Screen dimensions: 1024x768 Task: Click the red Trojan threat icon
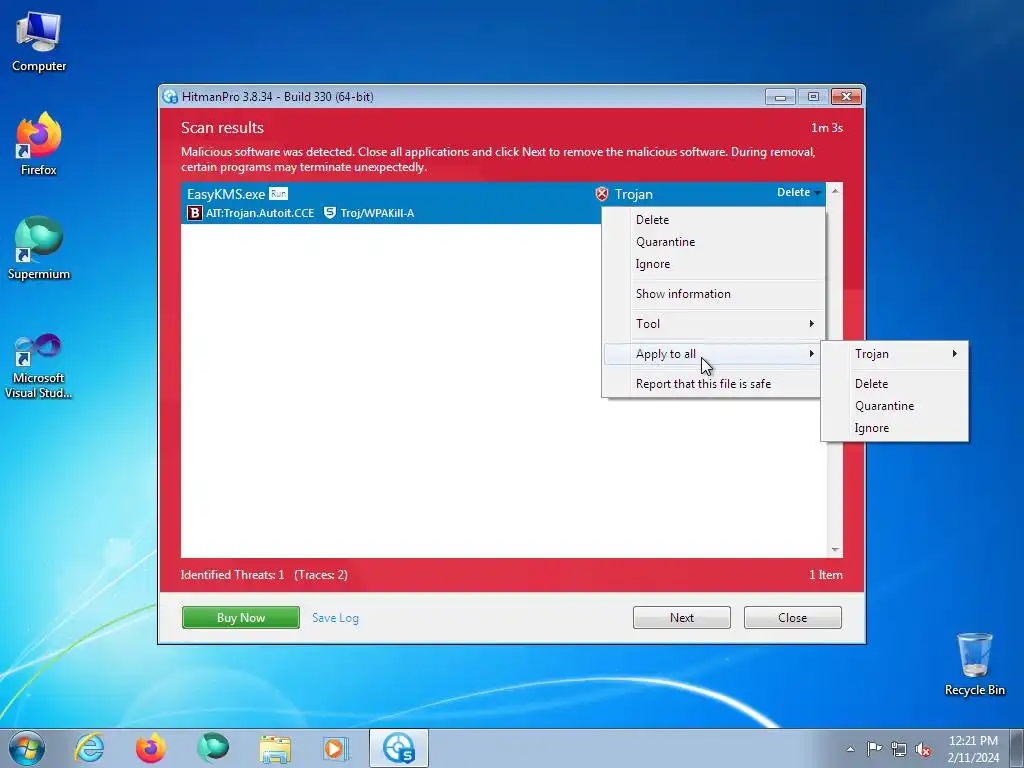pos(601,194)
